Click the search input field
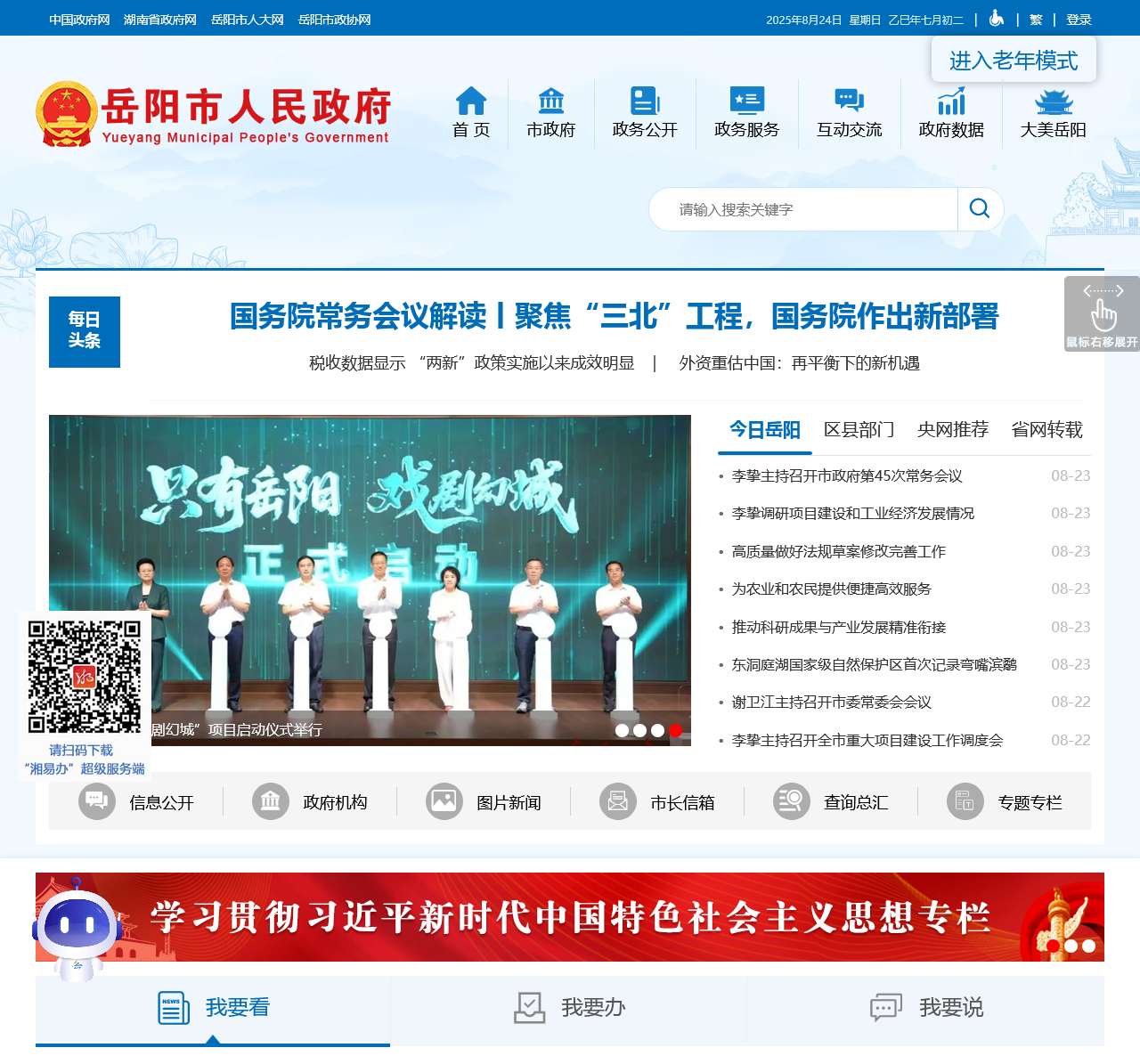The width and height of the screenshot is (1140, 1064). 802,209
